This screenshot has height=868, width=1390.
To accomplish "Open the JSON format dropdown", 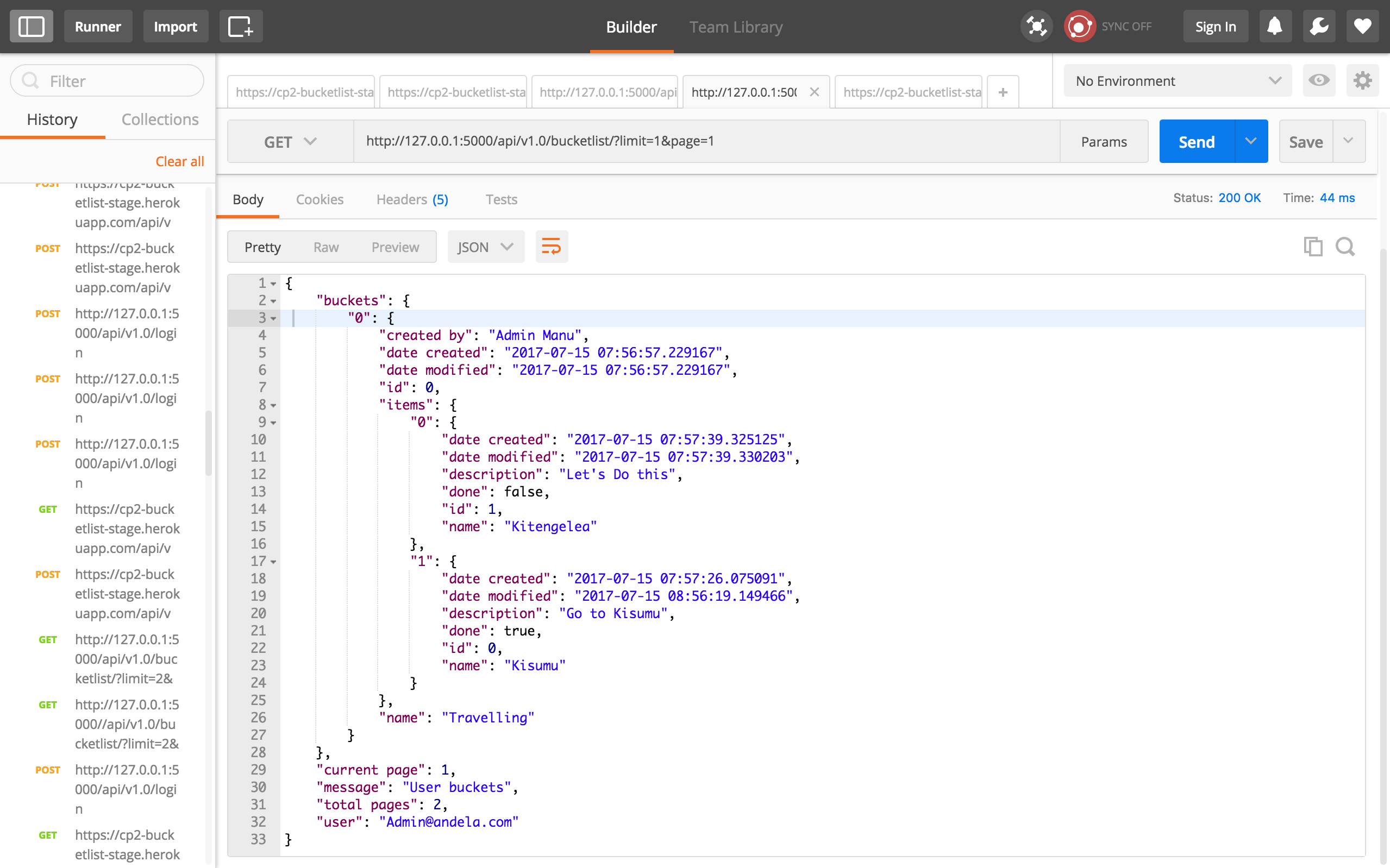I will tap(485, 247).
